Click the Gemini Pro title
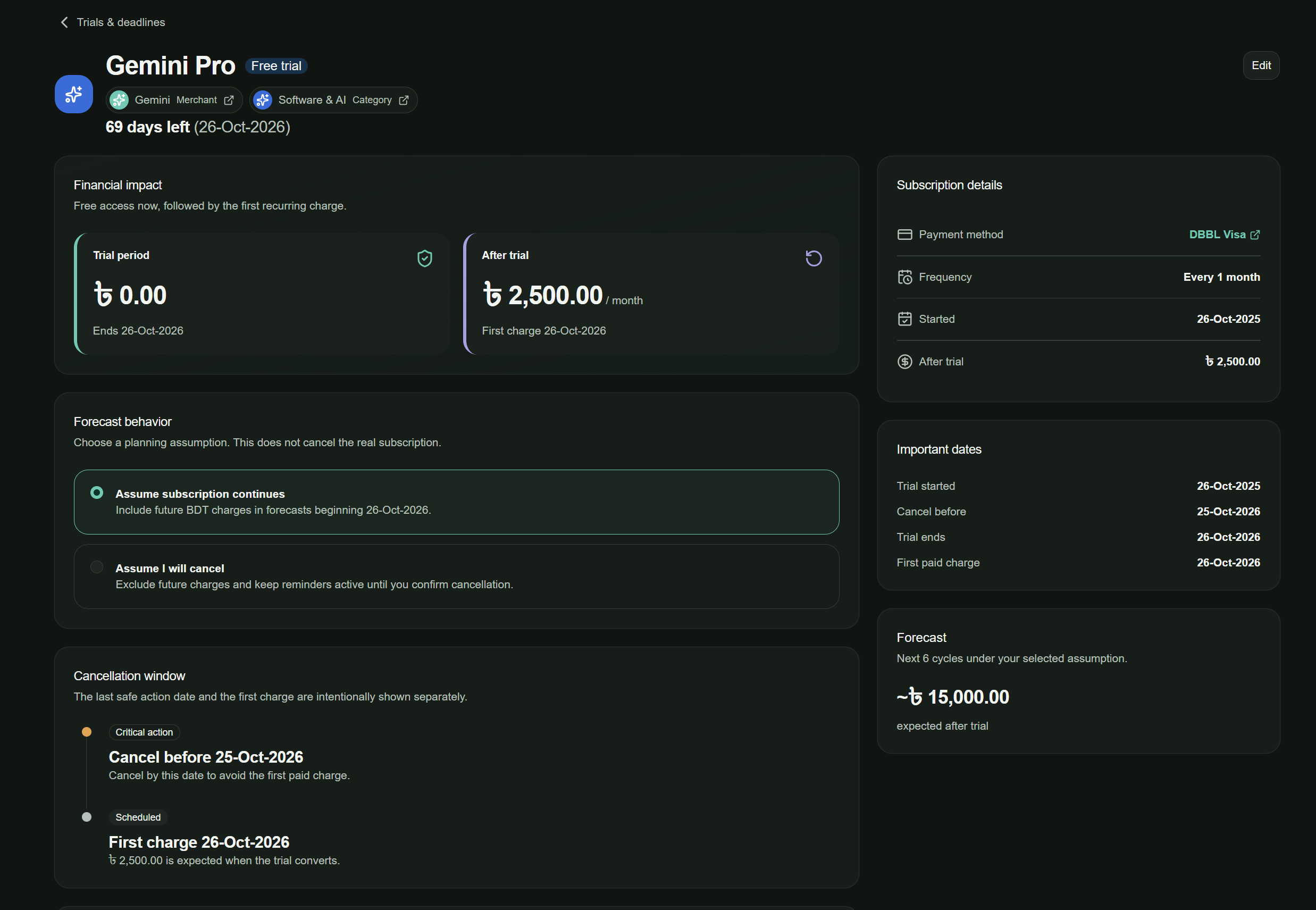Screen dimensions: 1316x910 [170, 65]
